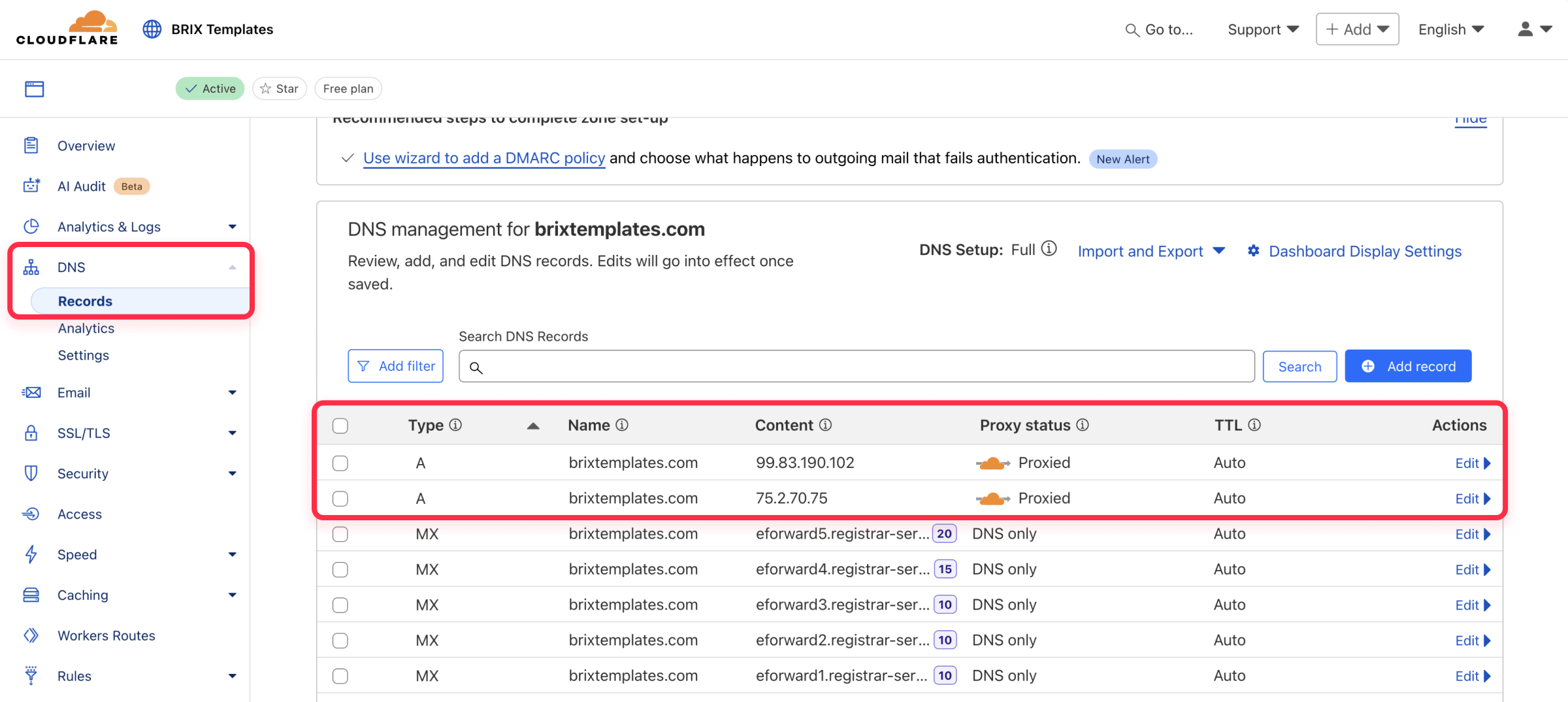The image size is (1568, 702).
Task: Go to Workers Routes
Action: click(106, 635)
